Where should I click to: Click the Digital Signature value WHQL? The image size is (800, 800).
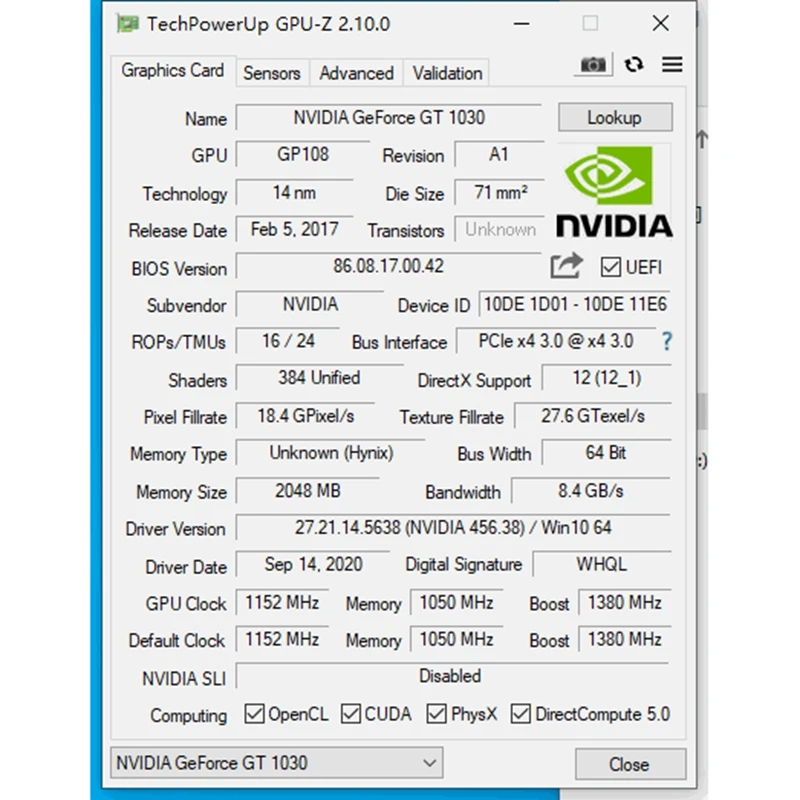602,564
